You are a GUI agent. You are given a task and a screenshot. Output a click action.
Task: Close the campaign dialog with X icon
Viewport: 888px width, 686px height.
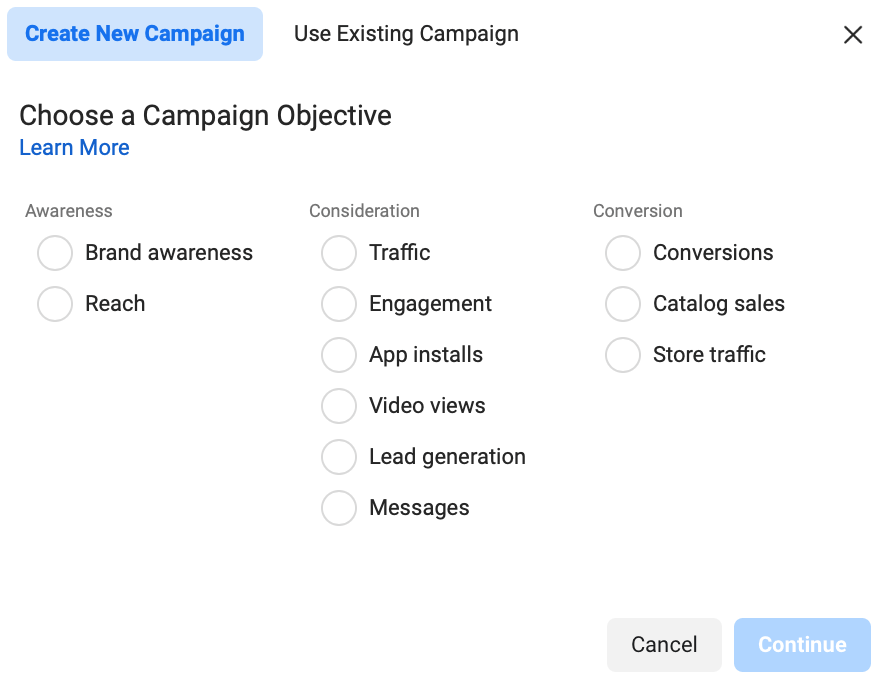(853, 35)
